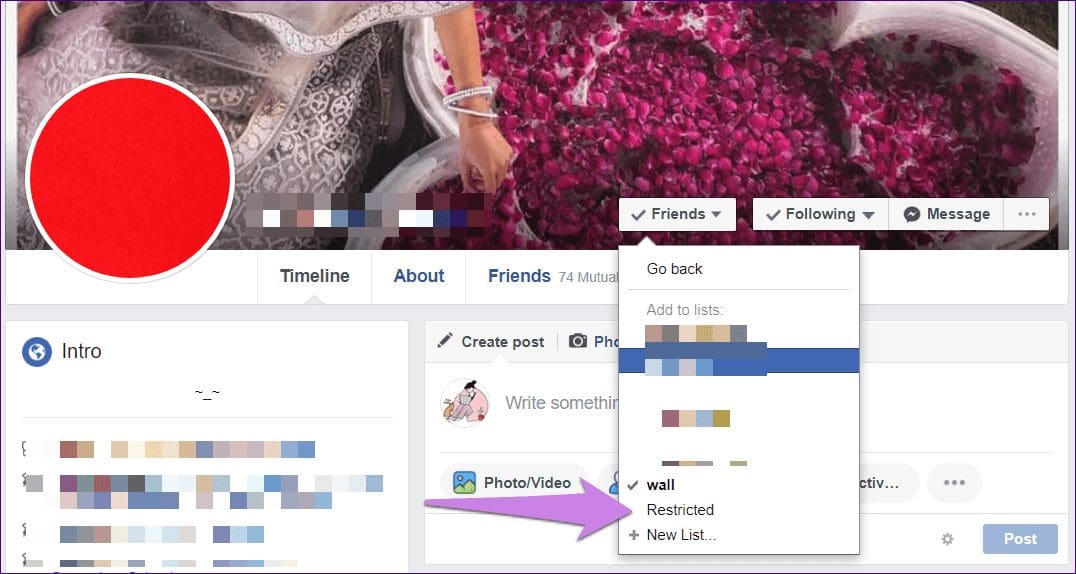Click the checkmark icon on Following button
This screenshot has height=574, width=1076.
[x=773, y=215]
